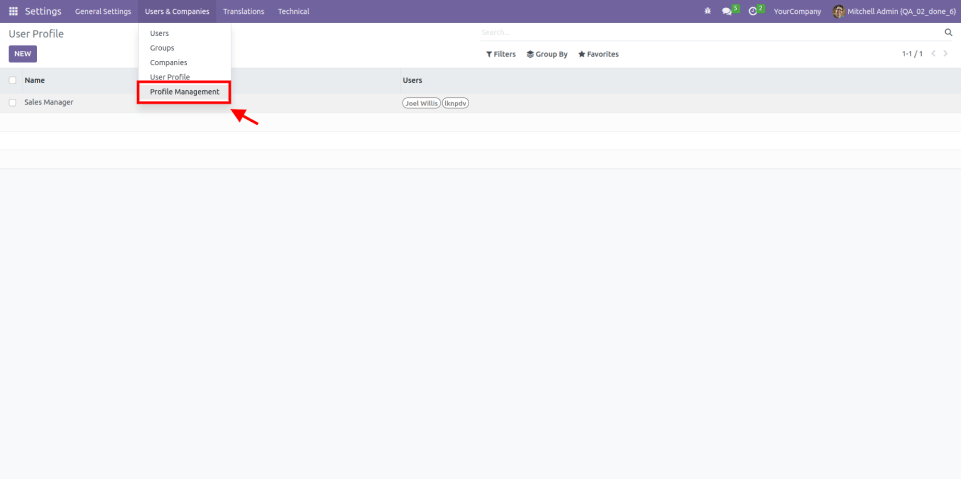This screenshot has width=961, height=479.
Task: Tick the Sales Manager row checkbox
Action: (x=12, y=102)
